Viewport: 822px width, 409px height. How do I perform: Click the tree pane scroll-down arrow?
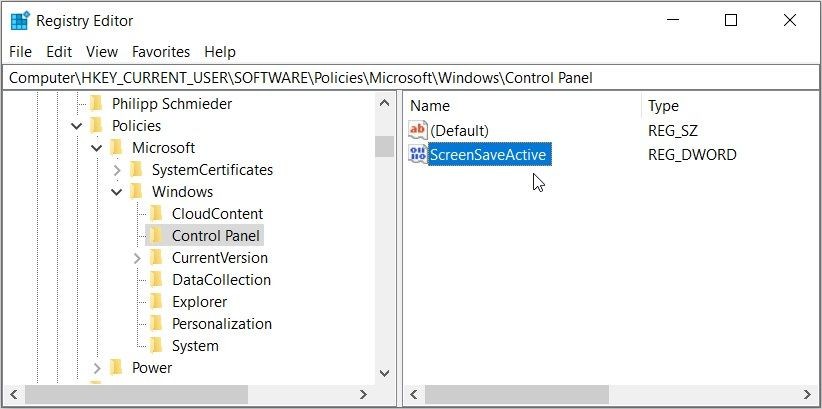[x=384, y=373]
